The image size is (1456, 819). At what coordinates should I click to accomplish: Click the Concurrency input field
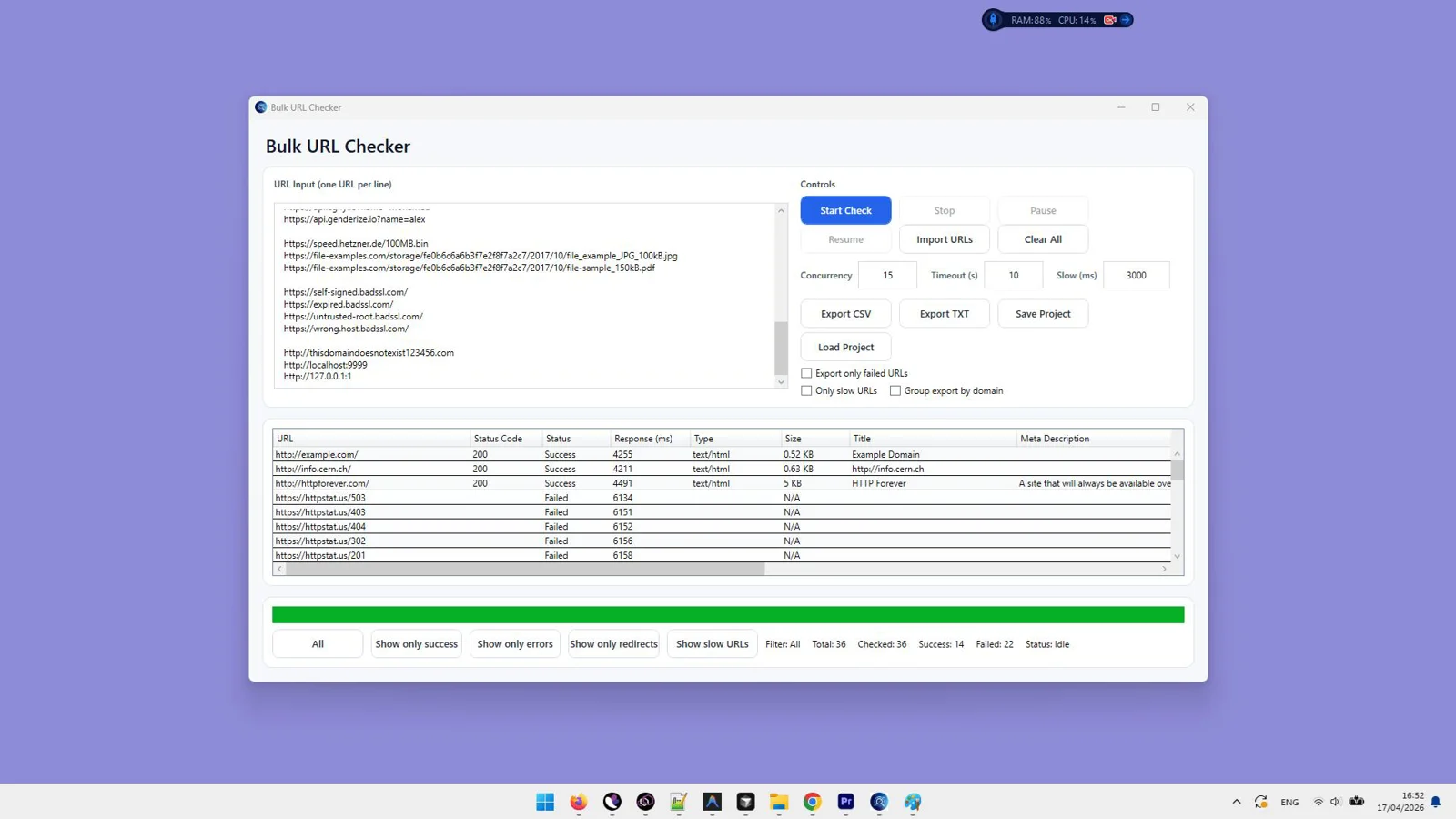click(x=887, y=275)
